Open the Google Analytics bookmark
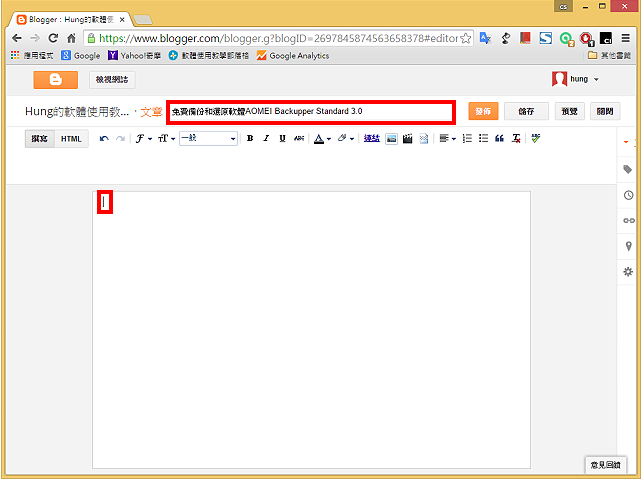644x481 pixels. (293, 55)
